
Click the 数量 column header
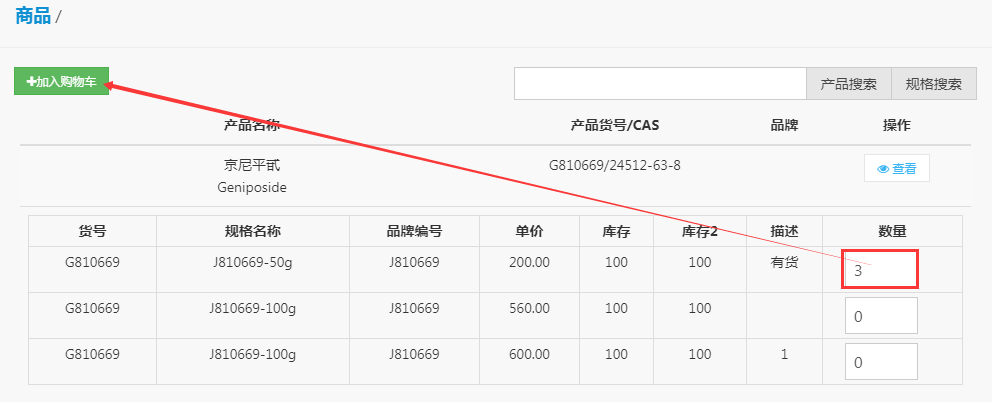pos(892,231)
